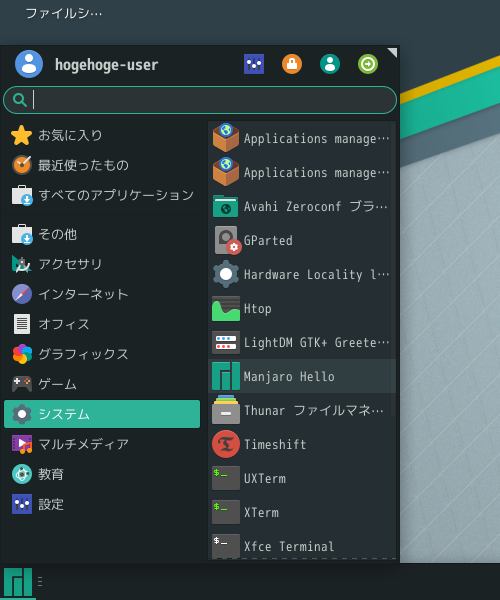Select ゲーム category
500x600 pixels.
[102, 384]
